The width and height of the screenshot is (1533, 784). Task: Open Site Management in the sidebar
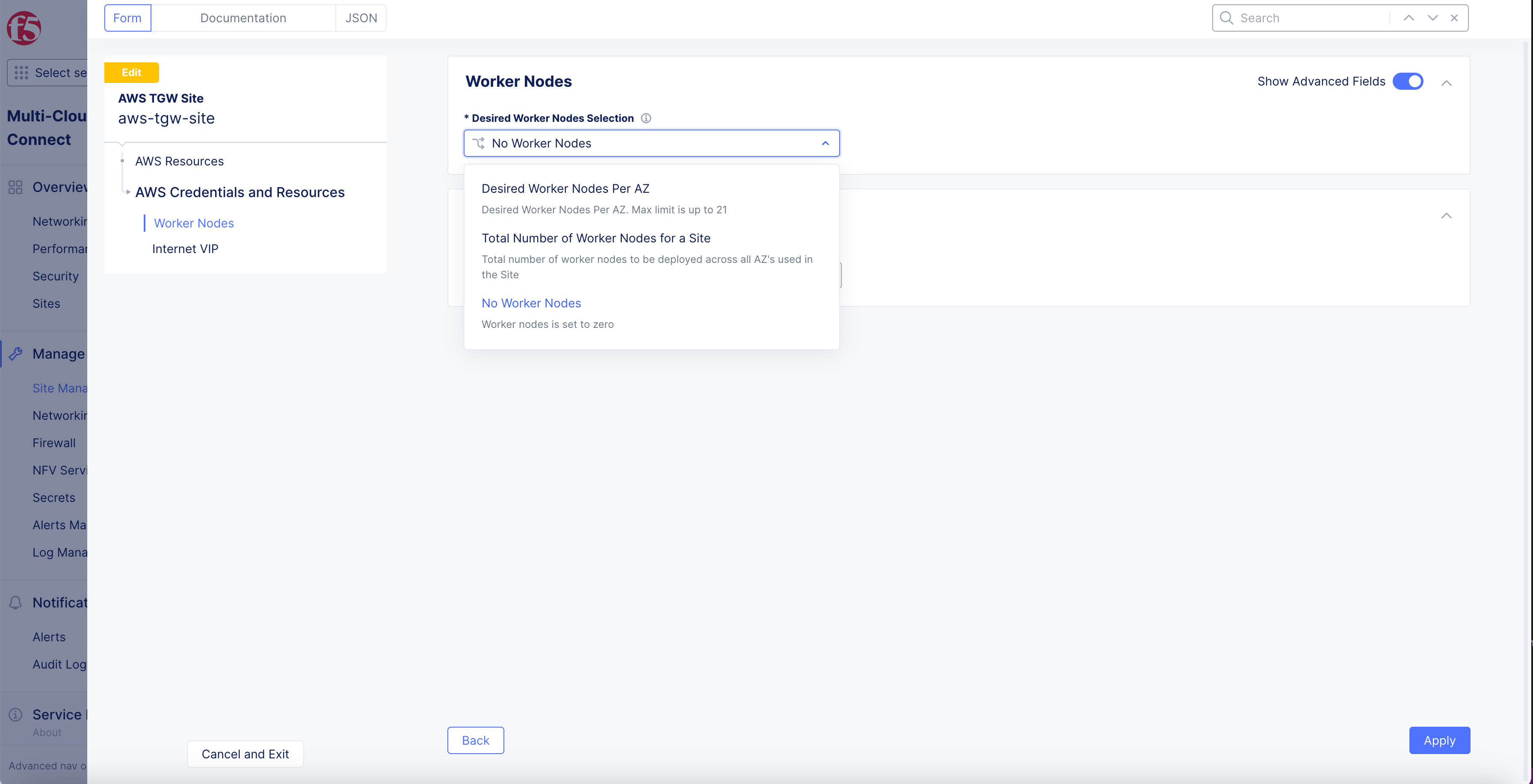point(59,388)
